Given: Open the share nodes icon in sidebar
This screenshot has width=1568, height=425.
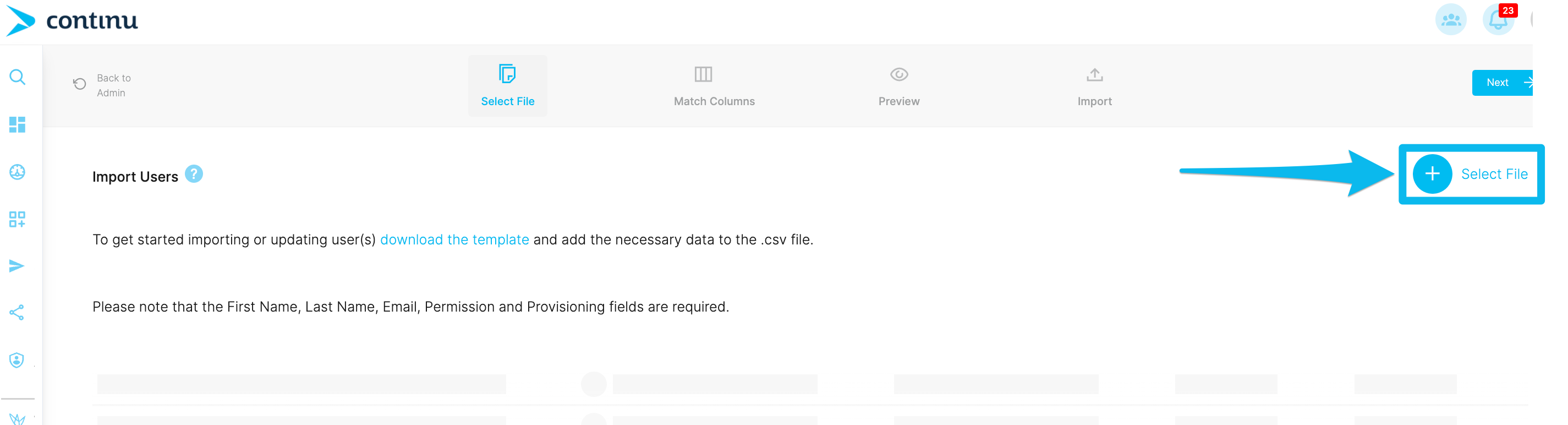Looking at the screenshot, I should point(17,313).
